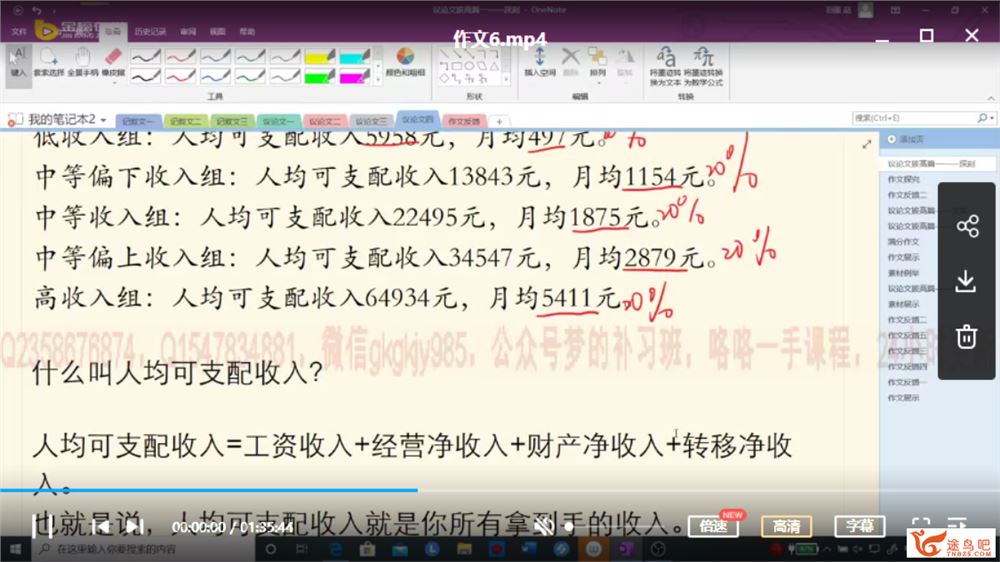
Task: Click the undo arrow in title bar
Action: tap(37, 10)
